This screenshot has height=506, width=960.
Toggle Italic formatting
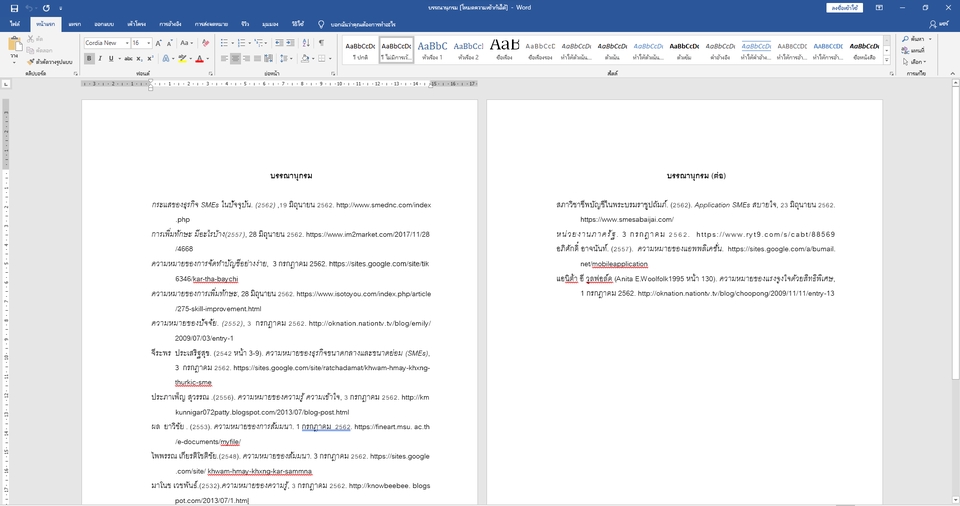(x=100, y=59)
